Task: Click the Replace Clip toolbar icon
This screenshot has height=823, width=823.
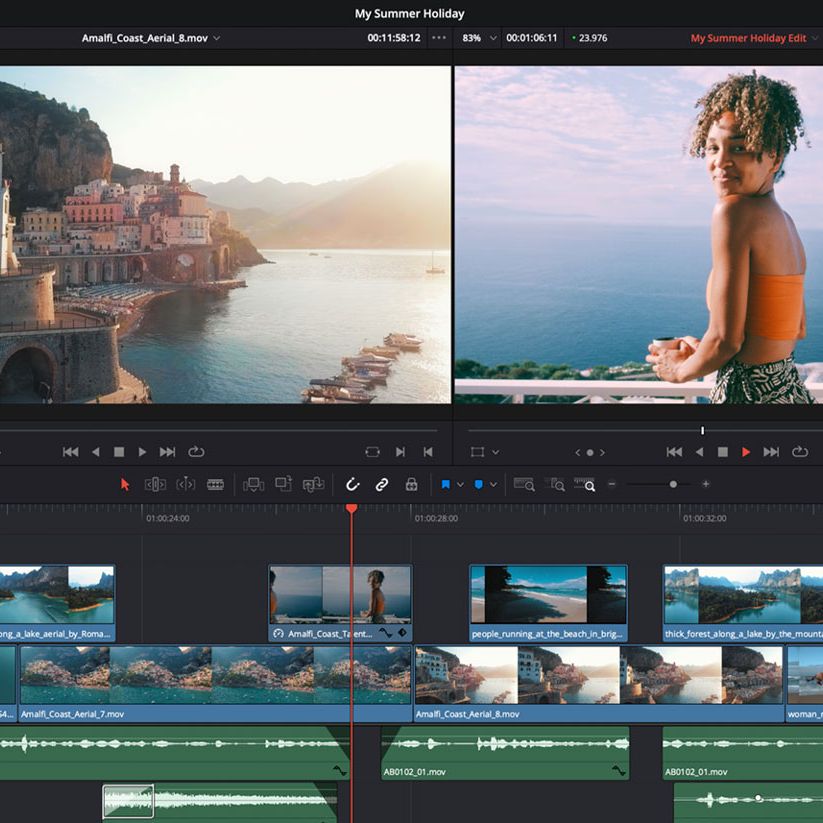Action: click(x=313, y=484)
